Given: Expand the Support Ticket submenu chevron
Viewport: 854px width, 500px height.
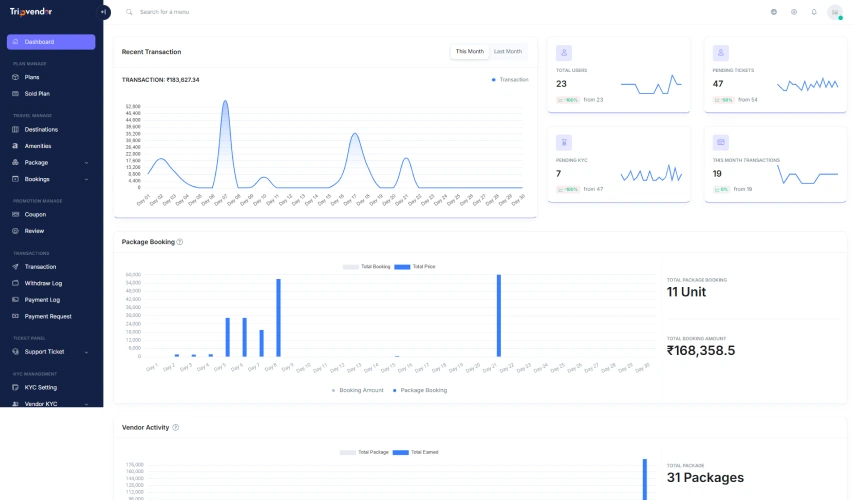Looking at the screenshot, I should 87,352.
